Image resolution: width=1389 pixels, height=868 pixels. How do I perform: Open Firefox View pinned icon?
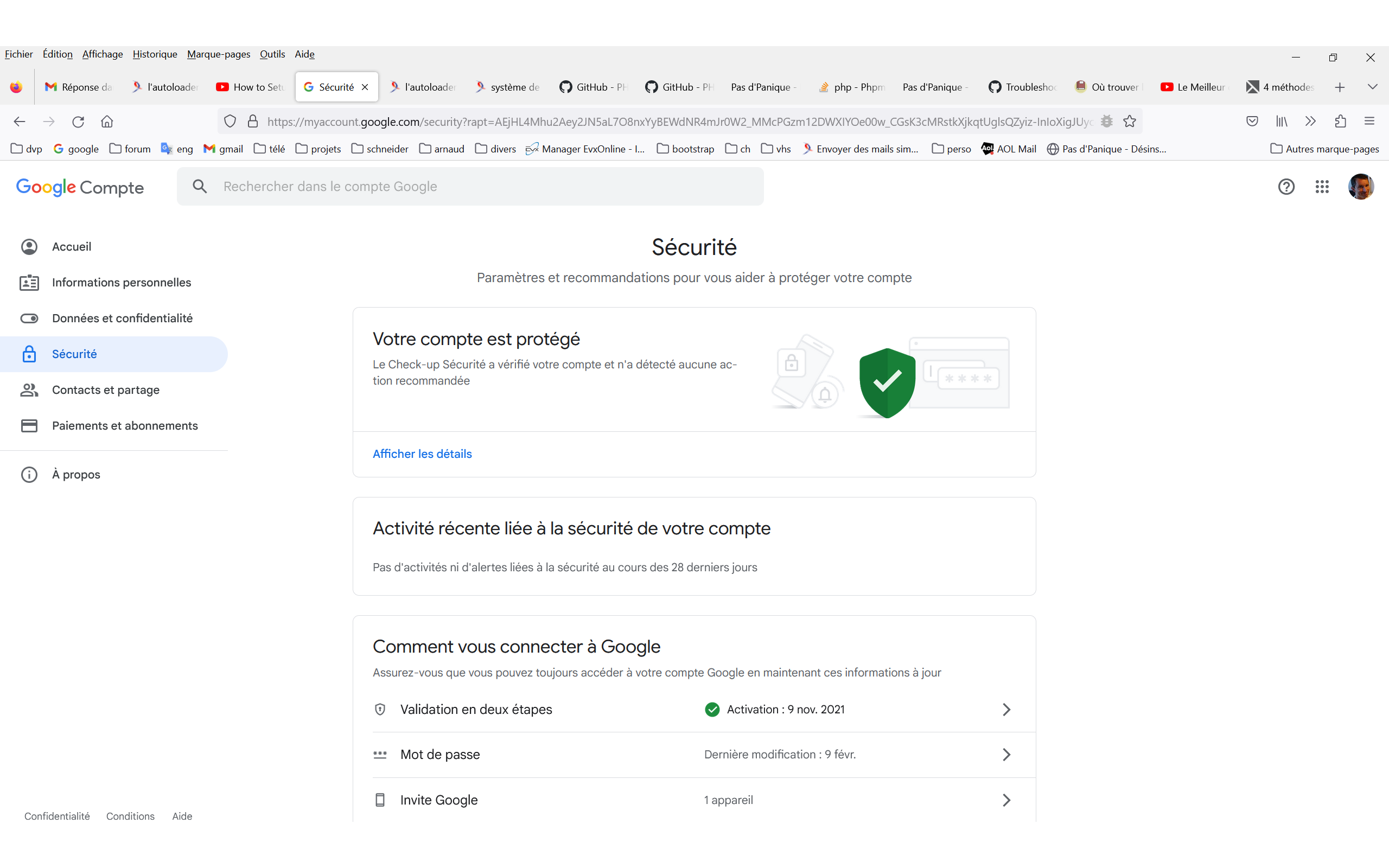tap(16, 87)
